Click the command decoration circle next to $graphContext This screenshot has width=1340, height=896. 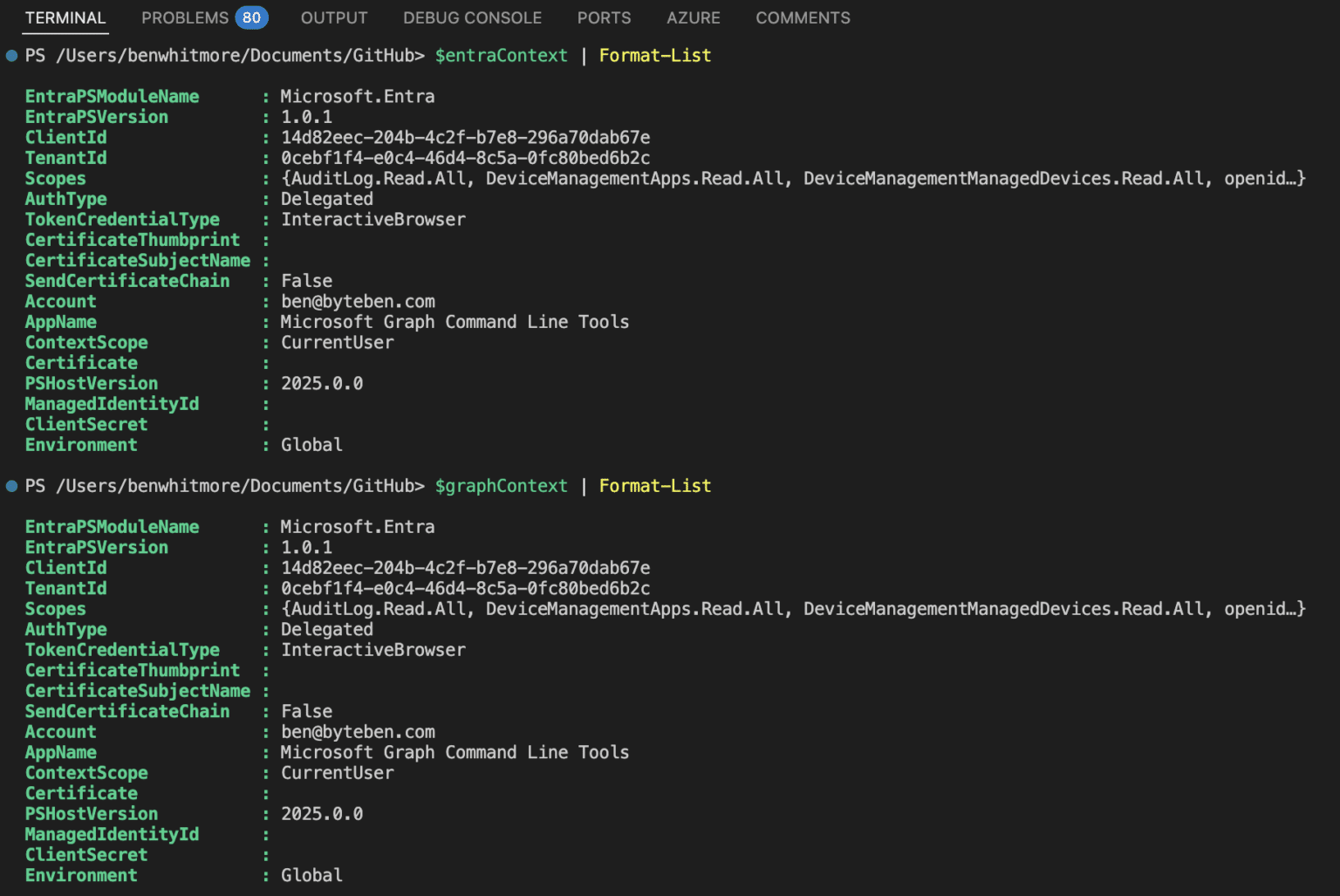point(11,485)
